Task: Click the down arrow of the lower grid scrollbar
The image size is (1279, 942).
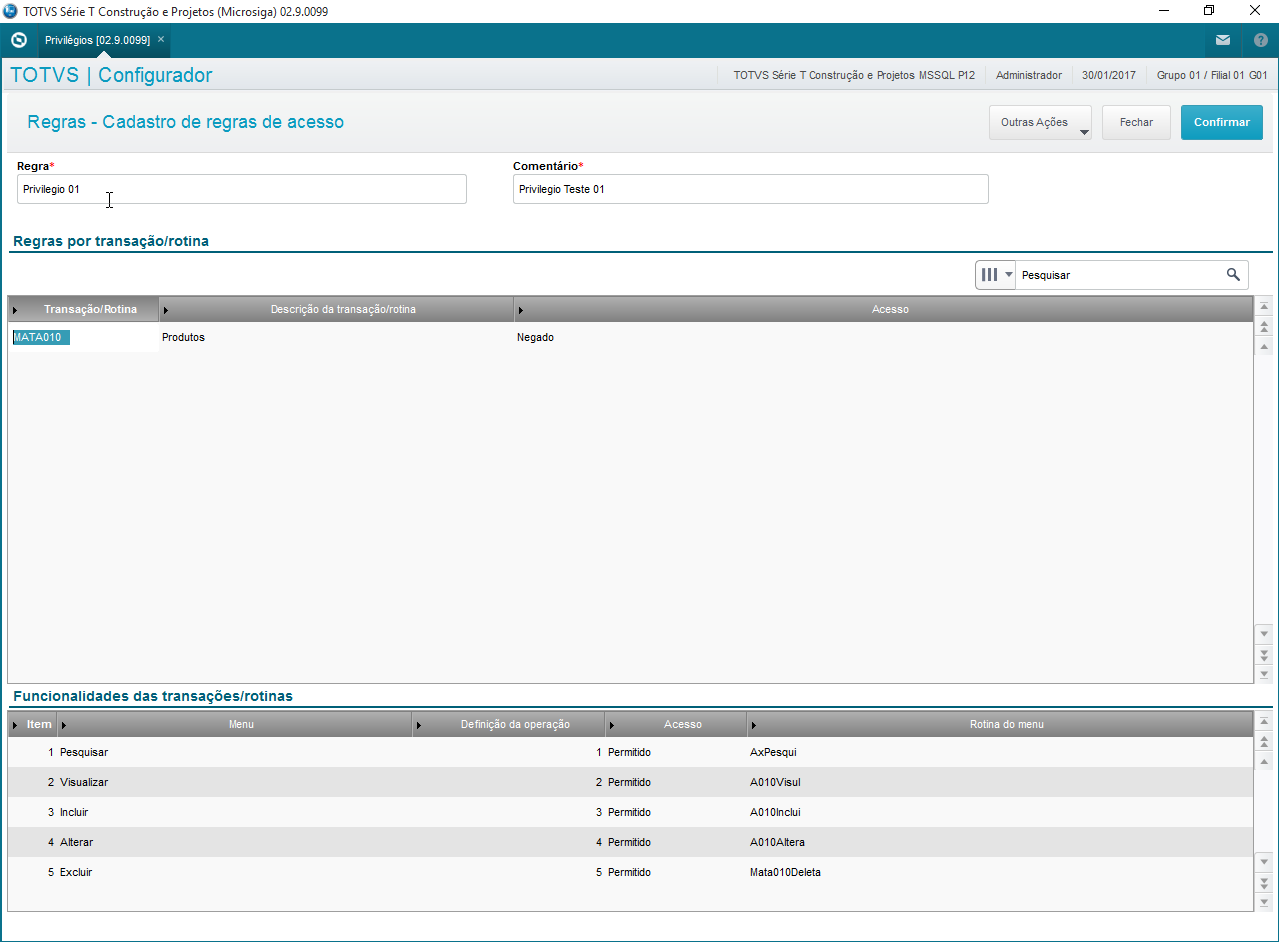Action: coord(1264,862)
